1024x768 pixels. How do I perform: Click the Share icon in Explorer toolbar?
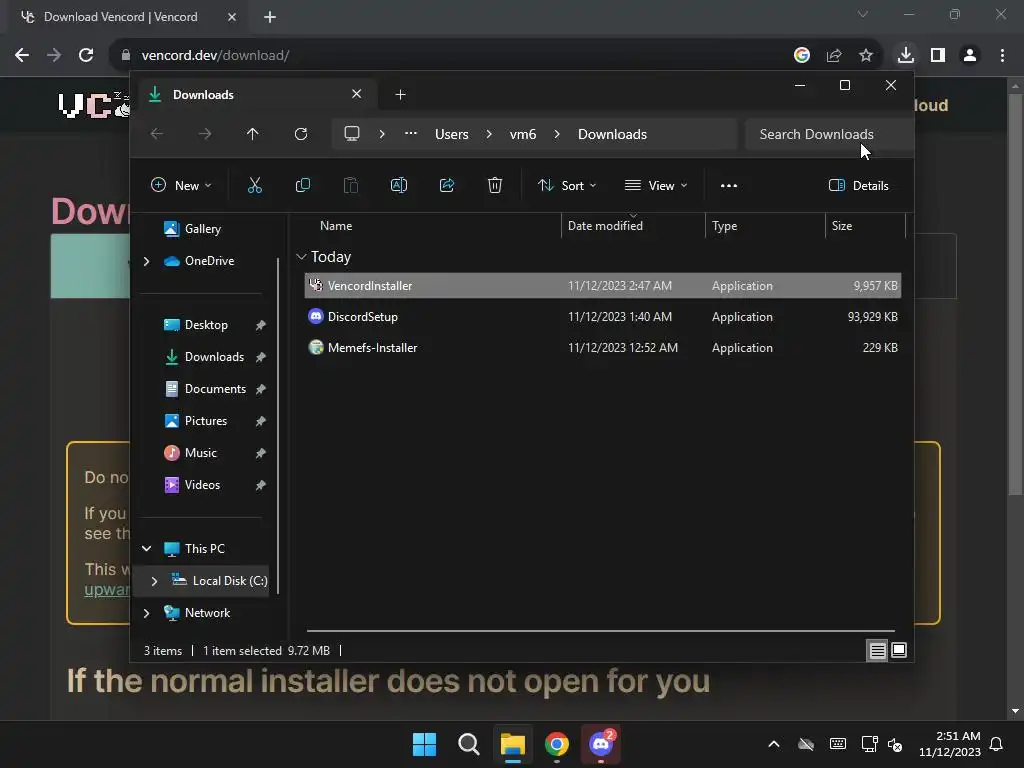(447, 185)
